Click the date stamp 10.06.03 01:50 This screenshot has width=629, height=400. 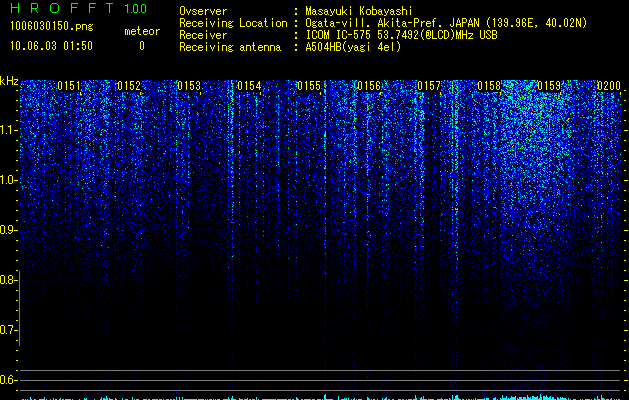[x=51, y=46]
